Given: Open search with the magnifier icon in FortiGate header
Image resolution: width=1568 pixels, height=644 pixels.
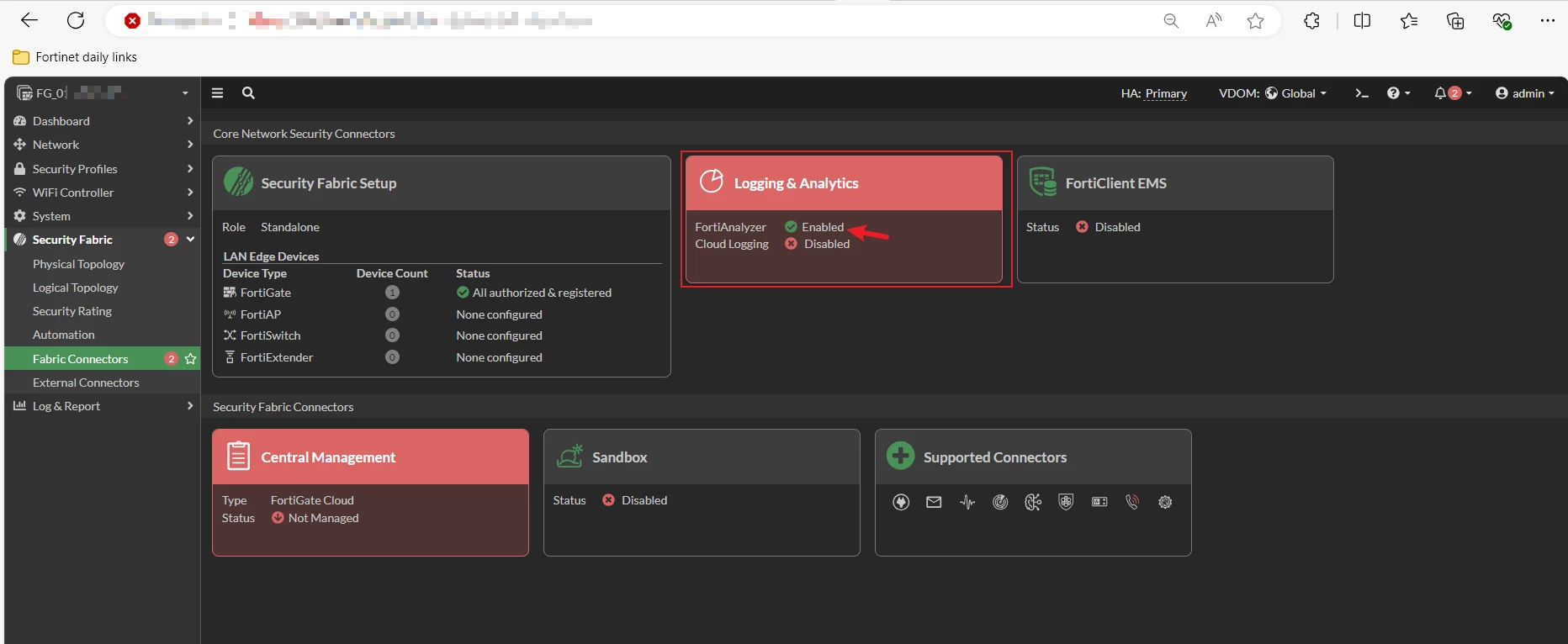Looking at the screenshot, I should click(248, 93).
